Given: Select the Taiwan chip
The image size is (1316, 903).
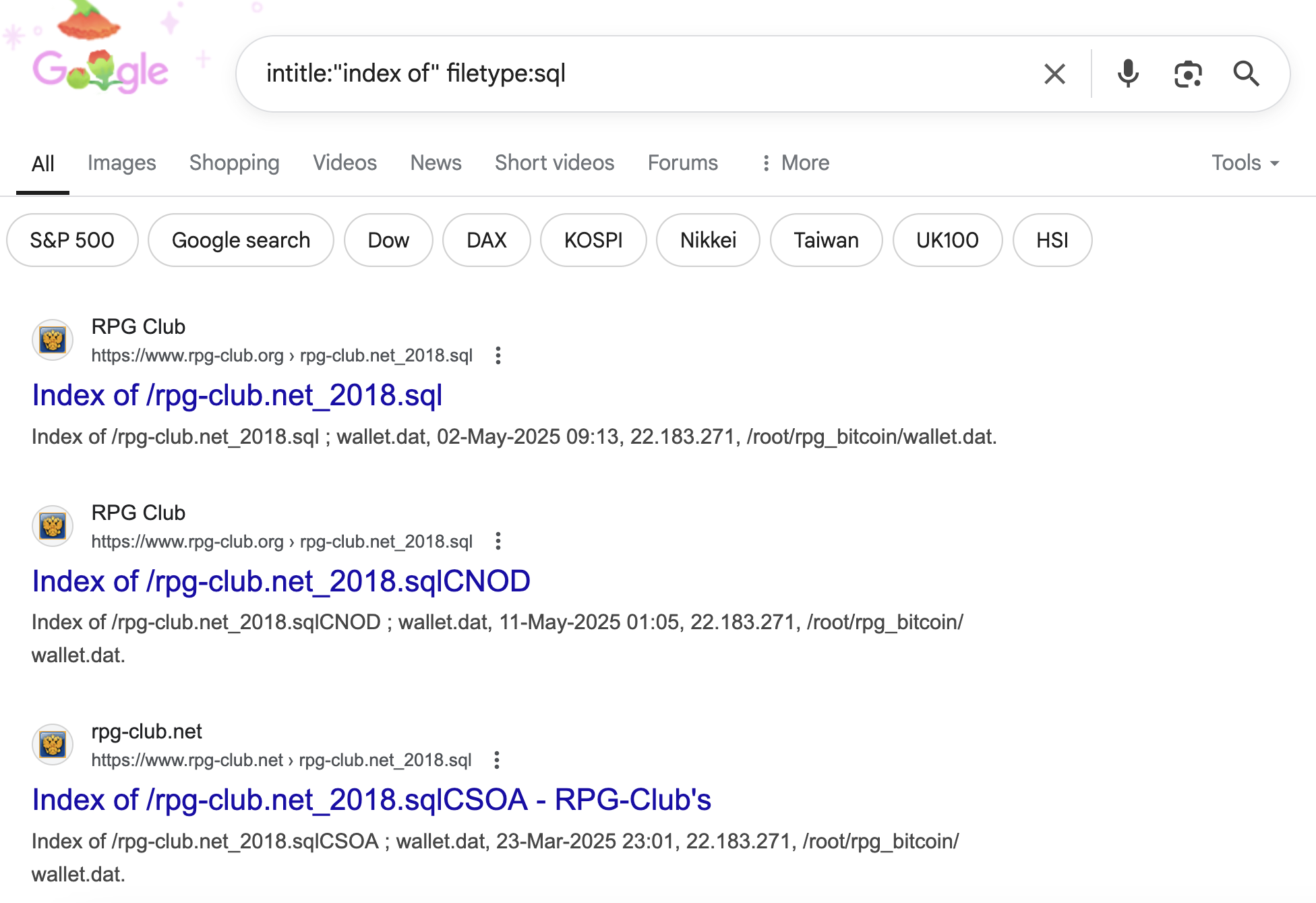Looking at the screenshot, I should (826, 240).
